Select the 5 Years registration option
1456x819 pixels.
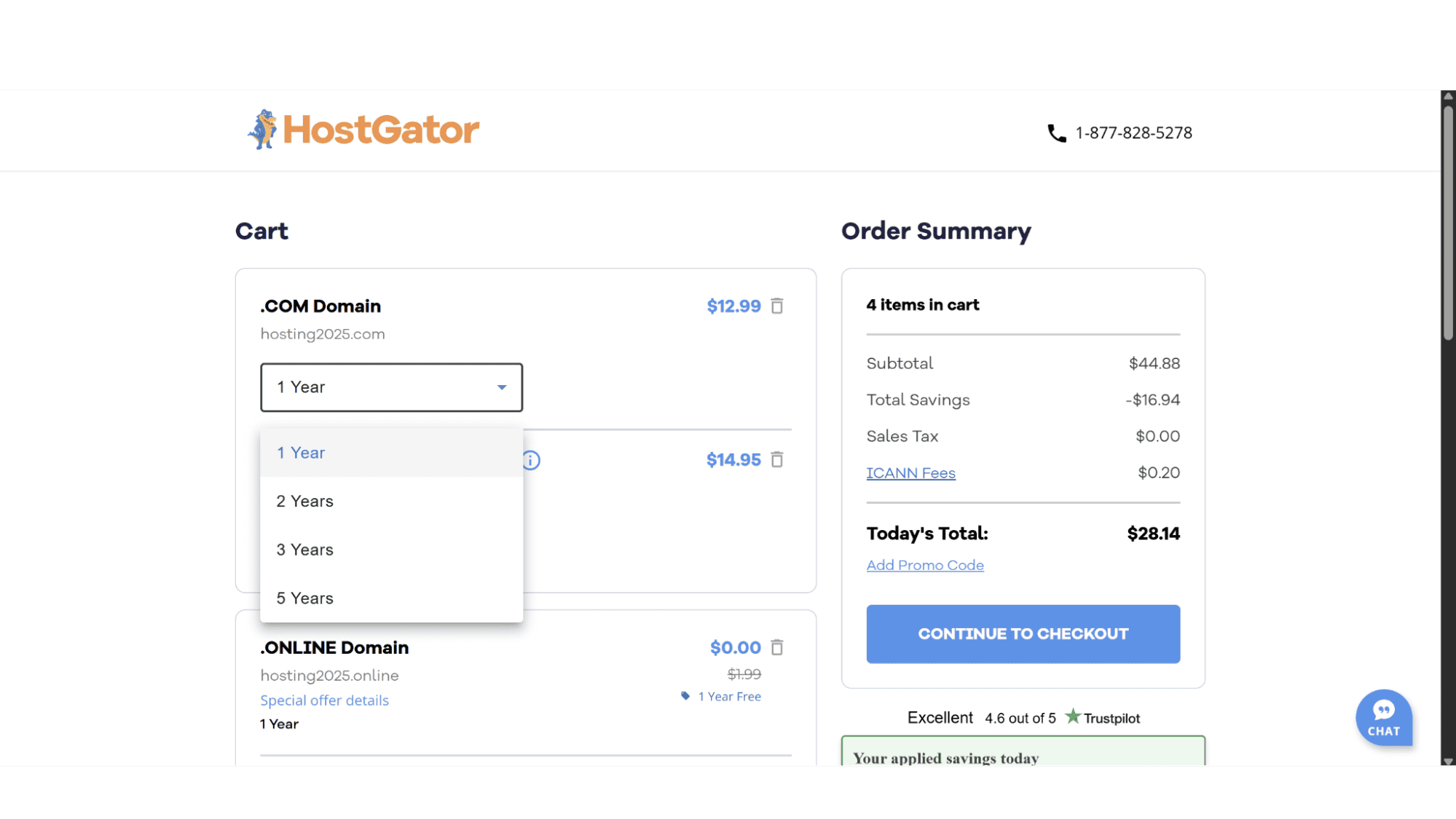pos(392,598)
